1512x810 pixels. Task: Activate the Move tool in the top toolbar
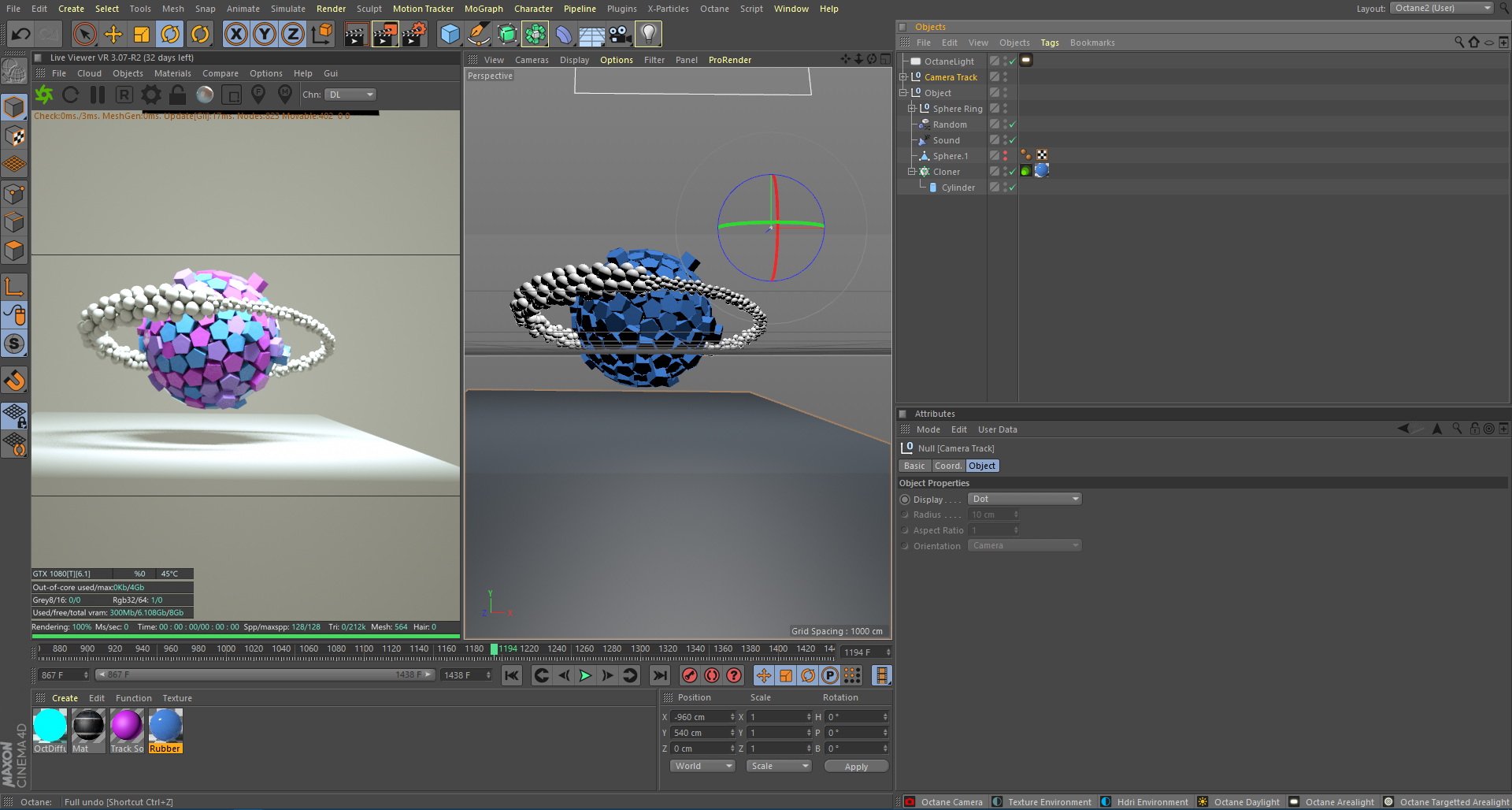pyautogui.click(x=113, y=34)
